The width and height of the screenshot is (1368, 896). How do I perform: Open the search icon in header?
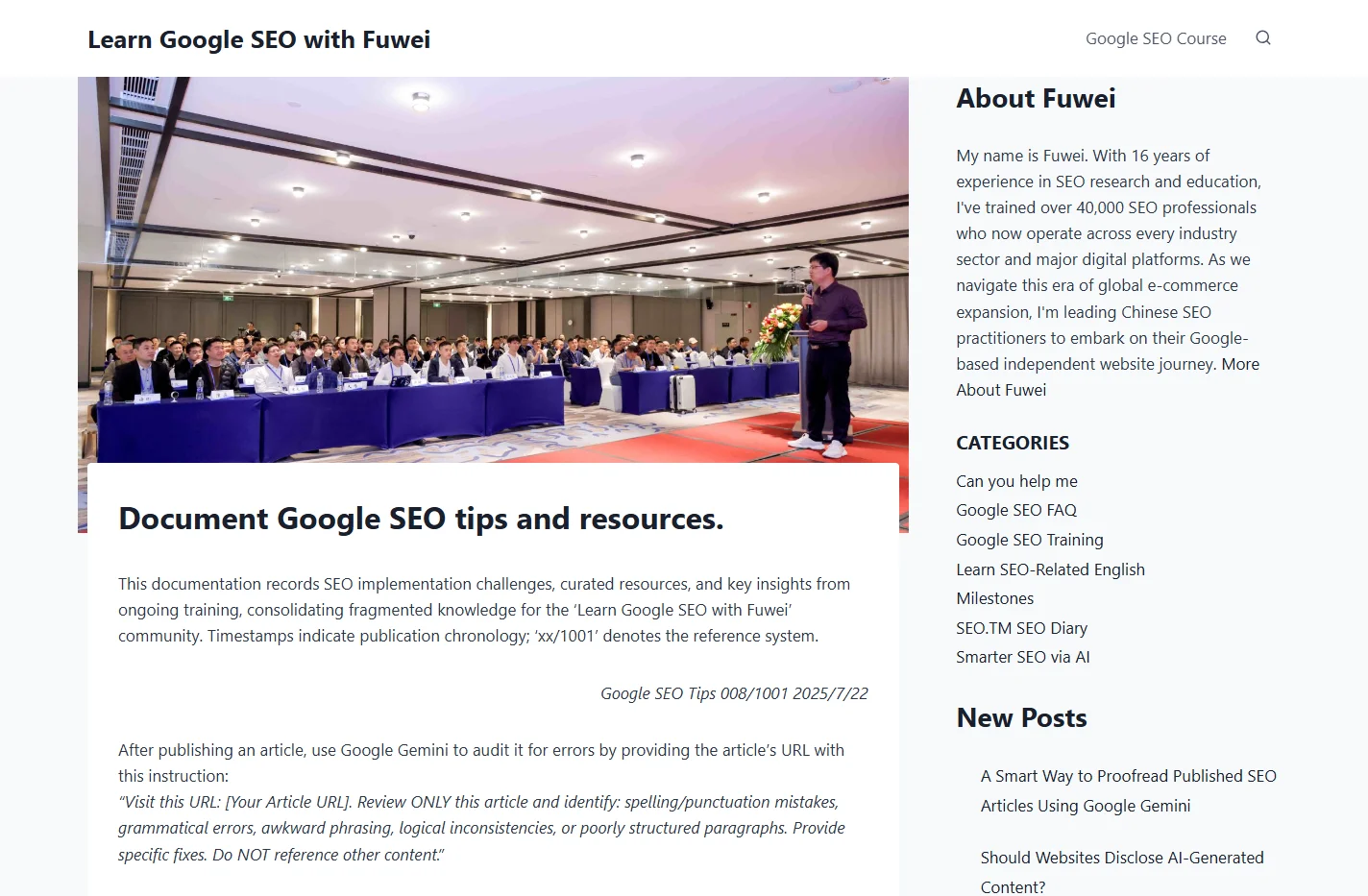pos(1263,38)
